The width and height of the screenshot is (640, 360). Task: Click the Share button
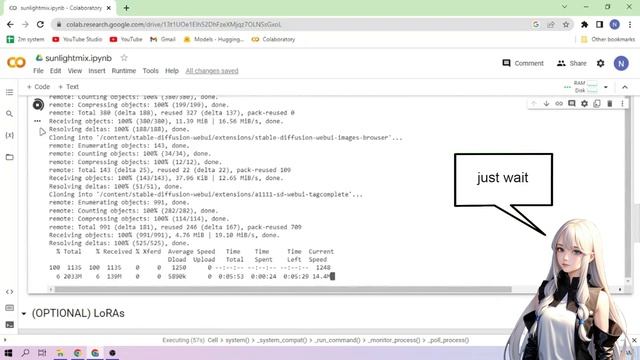(x=571, y=63)
